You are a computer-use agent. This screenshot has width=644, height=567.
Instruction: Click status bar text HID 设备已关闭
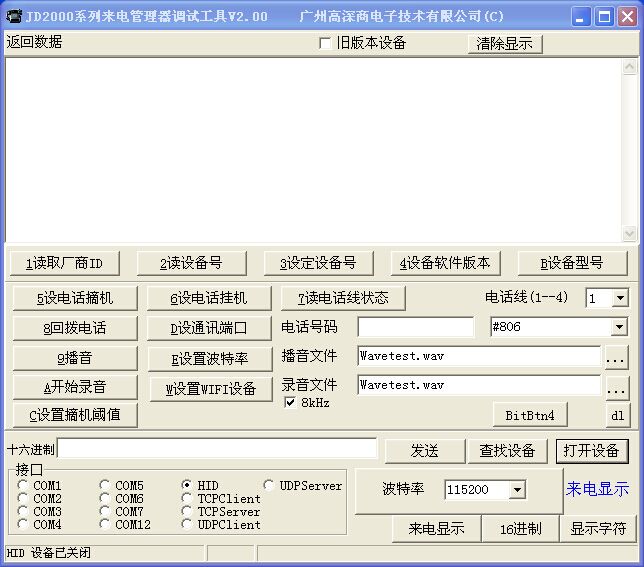(48, 553)
